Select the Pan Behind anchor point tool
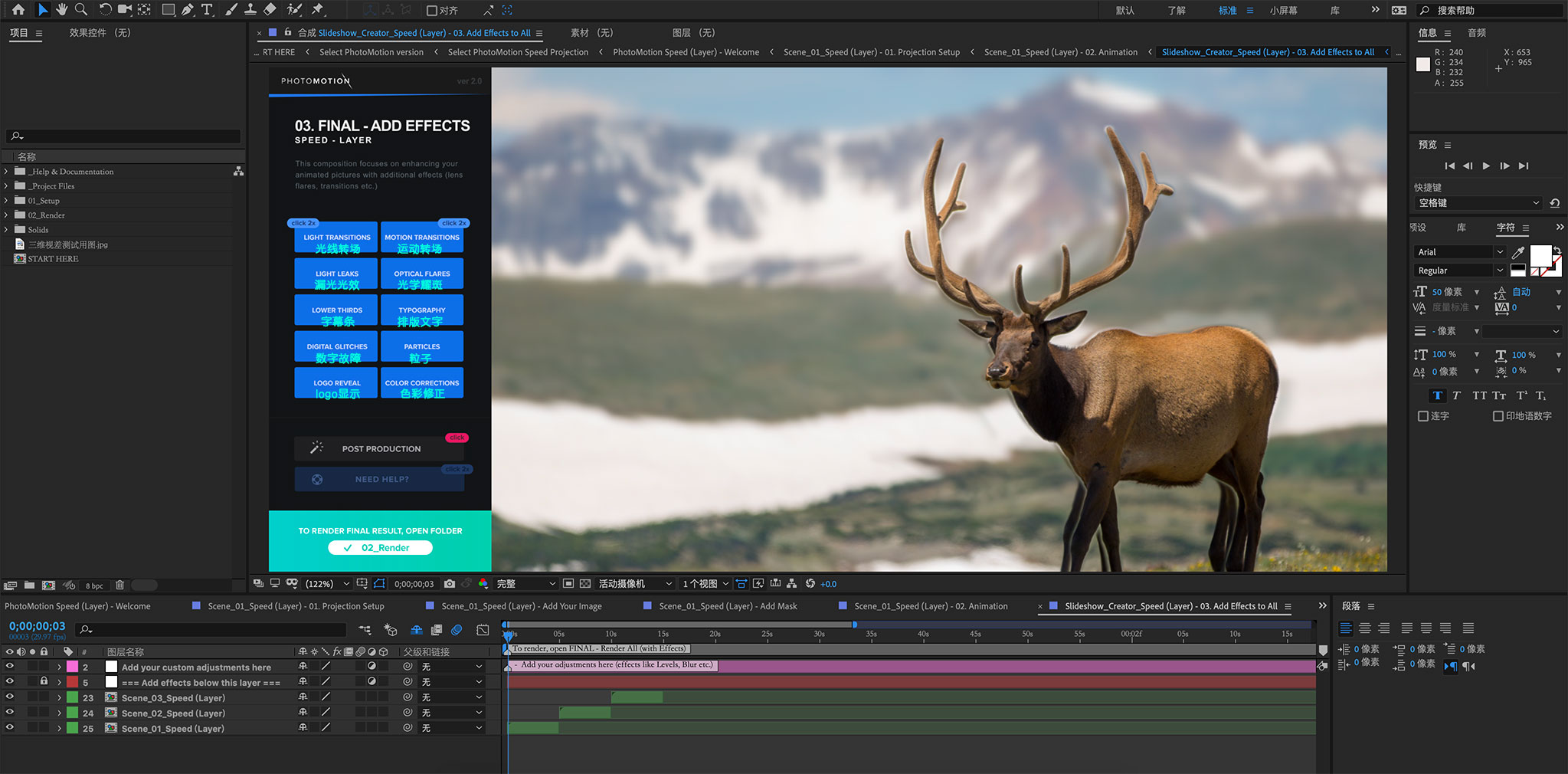This screenshot has height=774, width=1568. click(x=144, y=10)
